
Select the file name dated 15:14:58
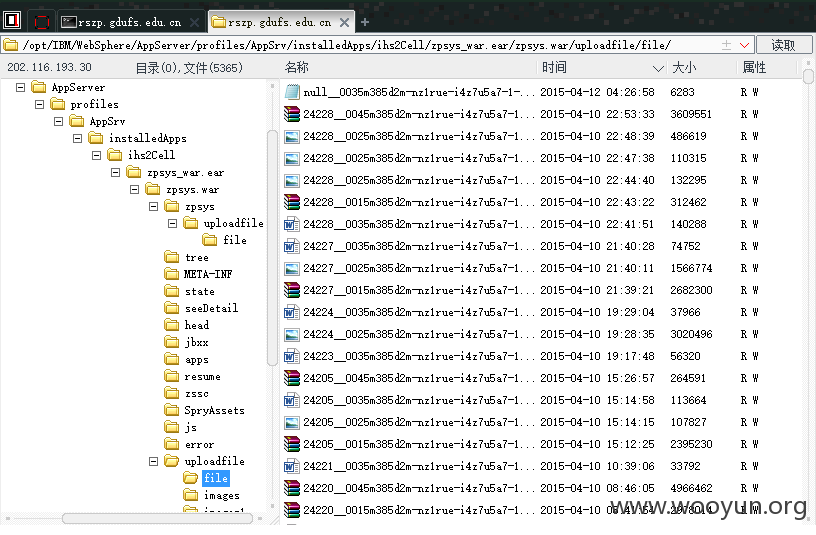[x=419, y=400]
